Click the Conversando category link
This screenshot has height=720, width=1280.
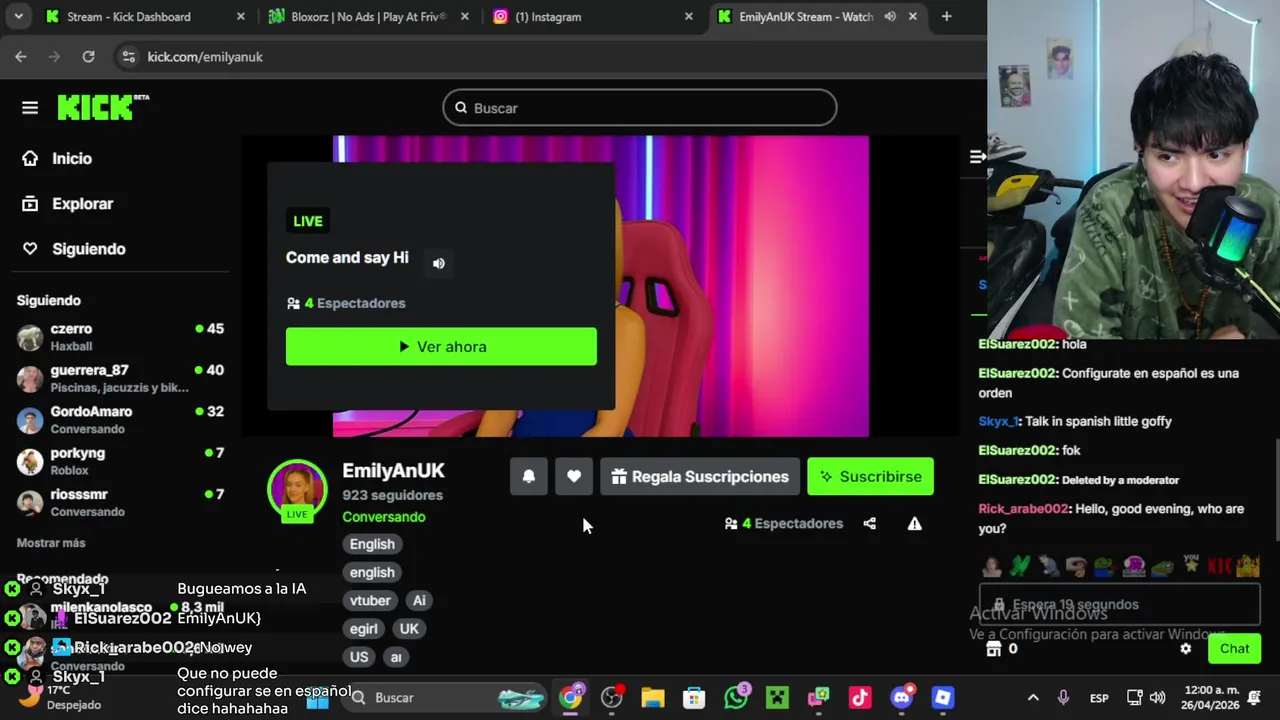[384, 517]
